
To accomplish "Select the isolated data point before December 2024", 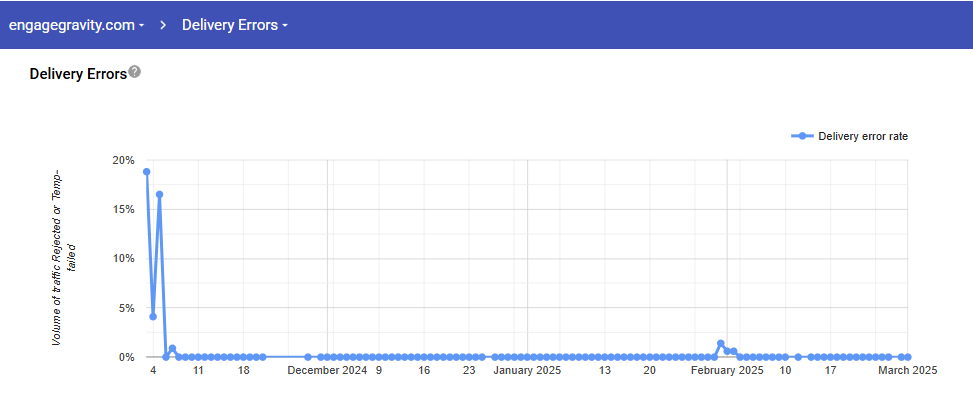I will (x=308, y=357).
